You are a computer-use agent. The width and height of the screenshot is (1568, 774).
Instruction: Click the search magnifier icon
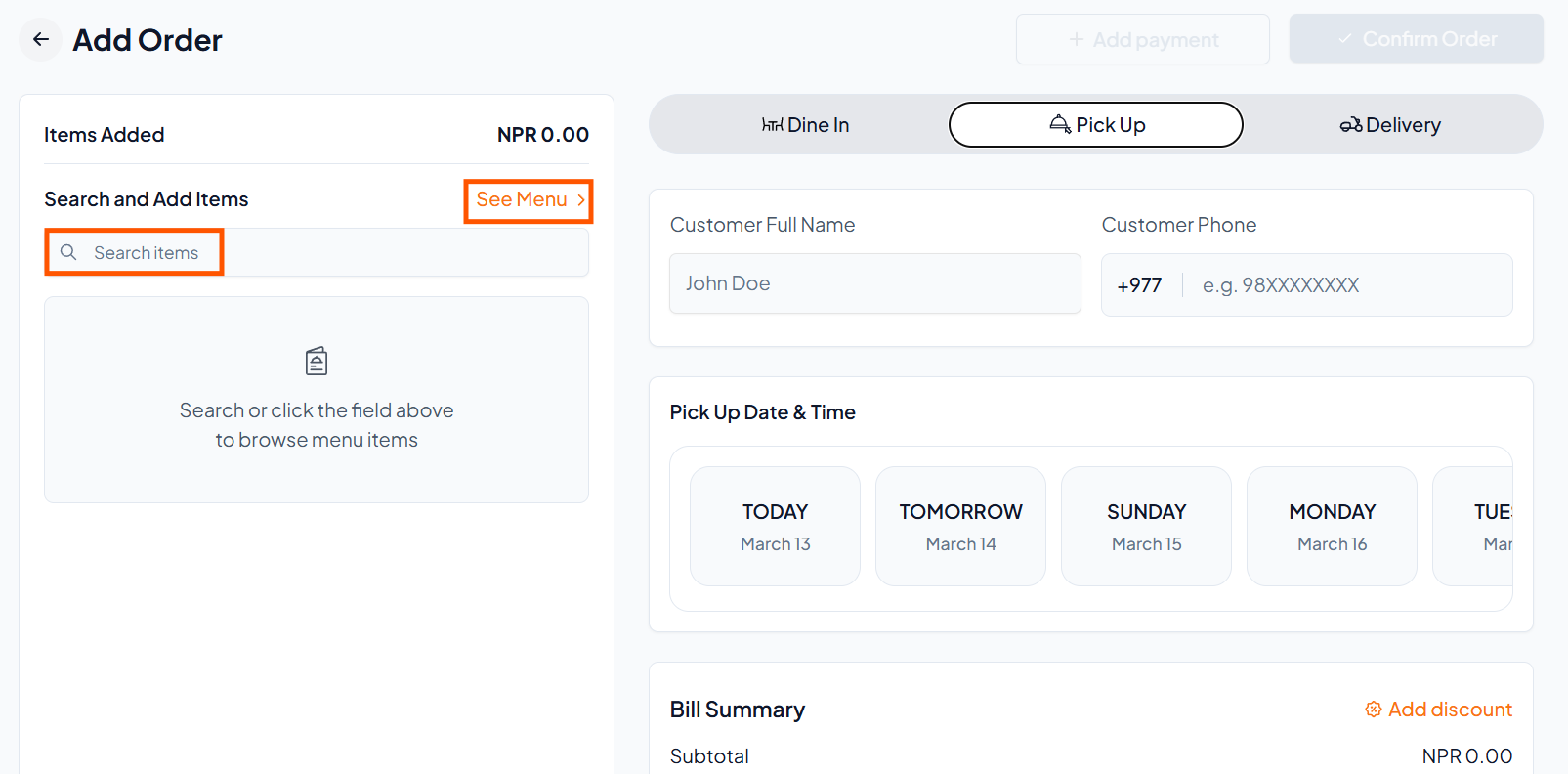tap(68, 252)
